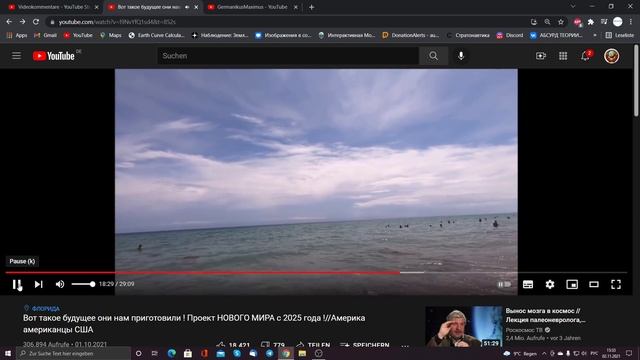Screen dimensions: 640x360
Task: Expand the bookmarks overflow chevron
Action: pyautogui.click(x=595, y=36)
